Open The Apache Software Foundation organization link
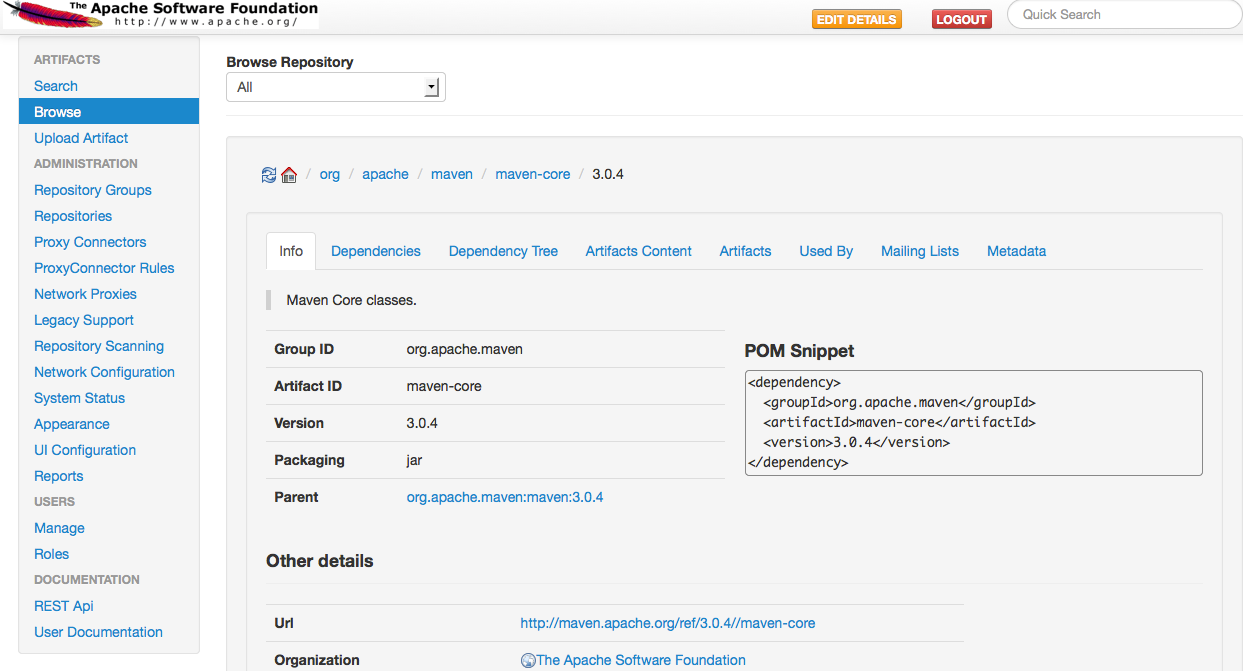1243x671 pixels. click(x=641, y=660)
